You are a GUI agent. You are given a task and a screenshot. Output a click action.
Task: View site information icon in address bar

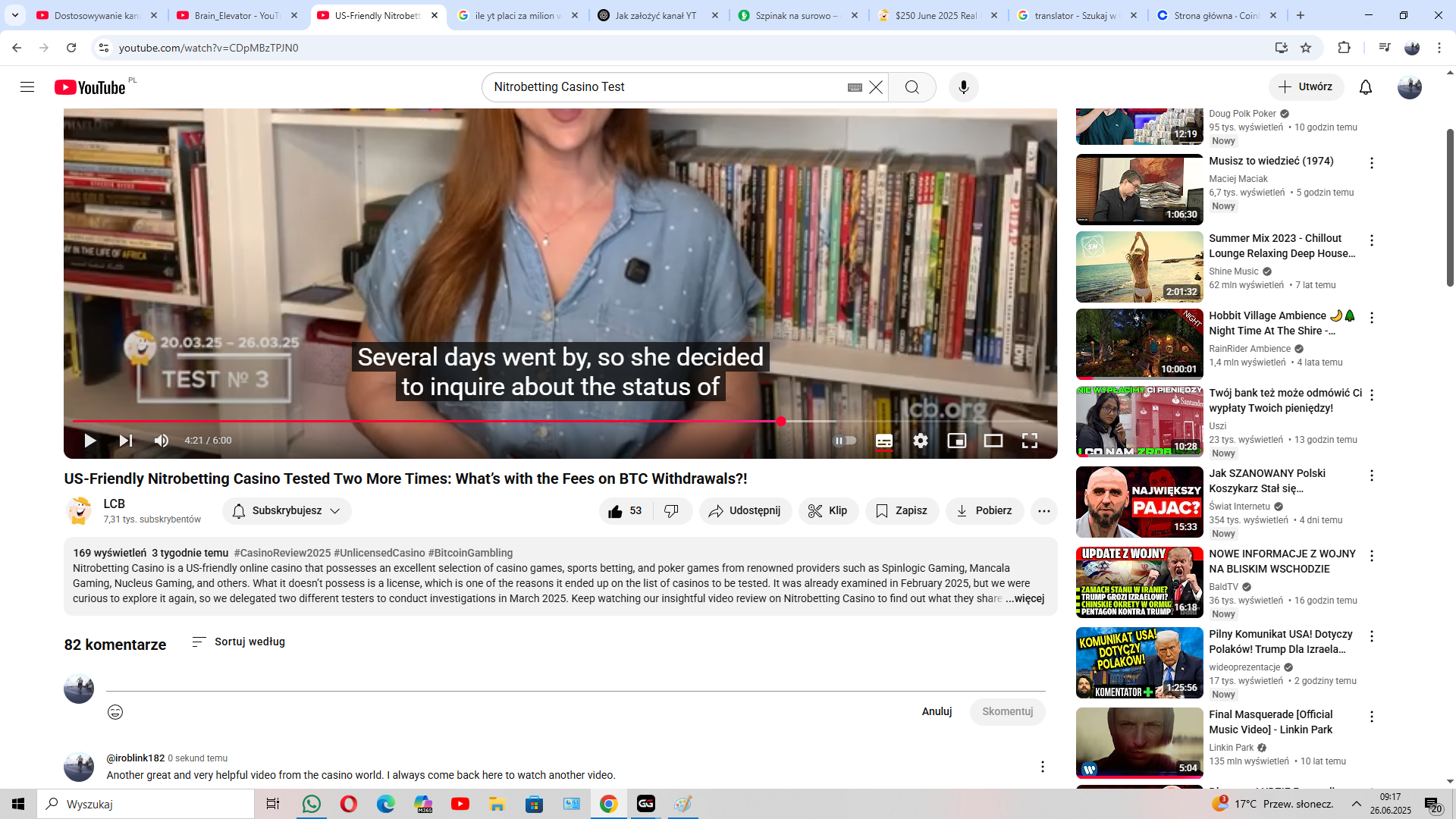[x=104, y=48]
